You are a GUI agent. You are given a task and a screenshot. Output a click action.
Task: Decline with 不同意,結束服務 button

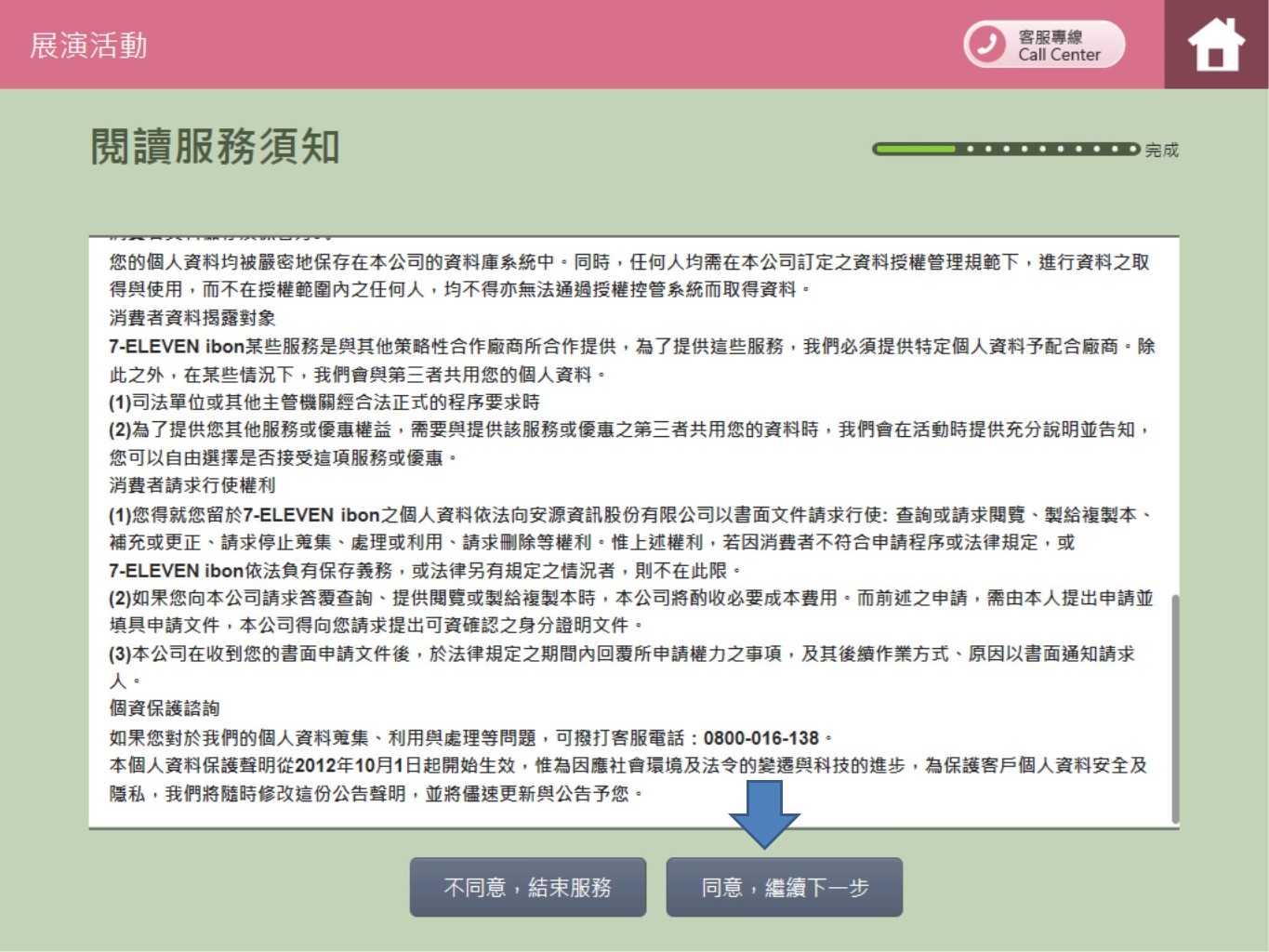pos(527,888)
